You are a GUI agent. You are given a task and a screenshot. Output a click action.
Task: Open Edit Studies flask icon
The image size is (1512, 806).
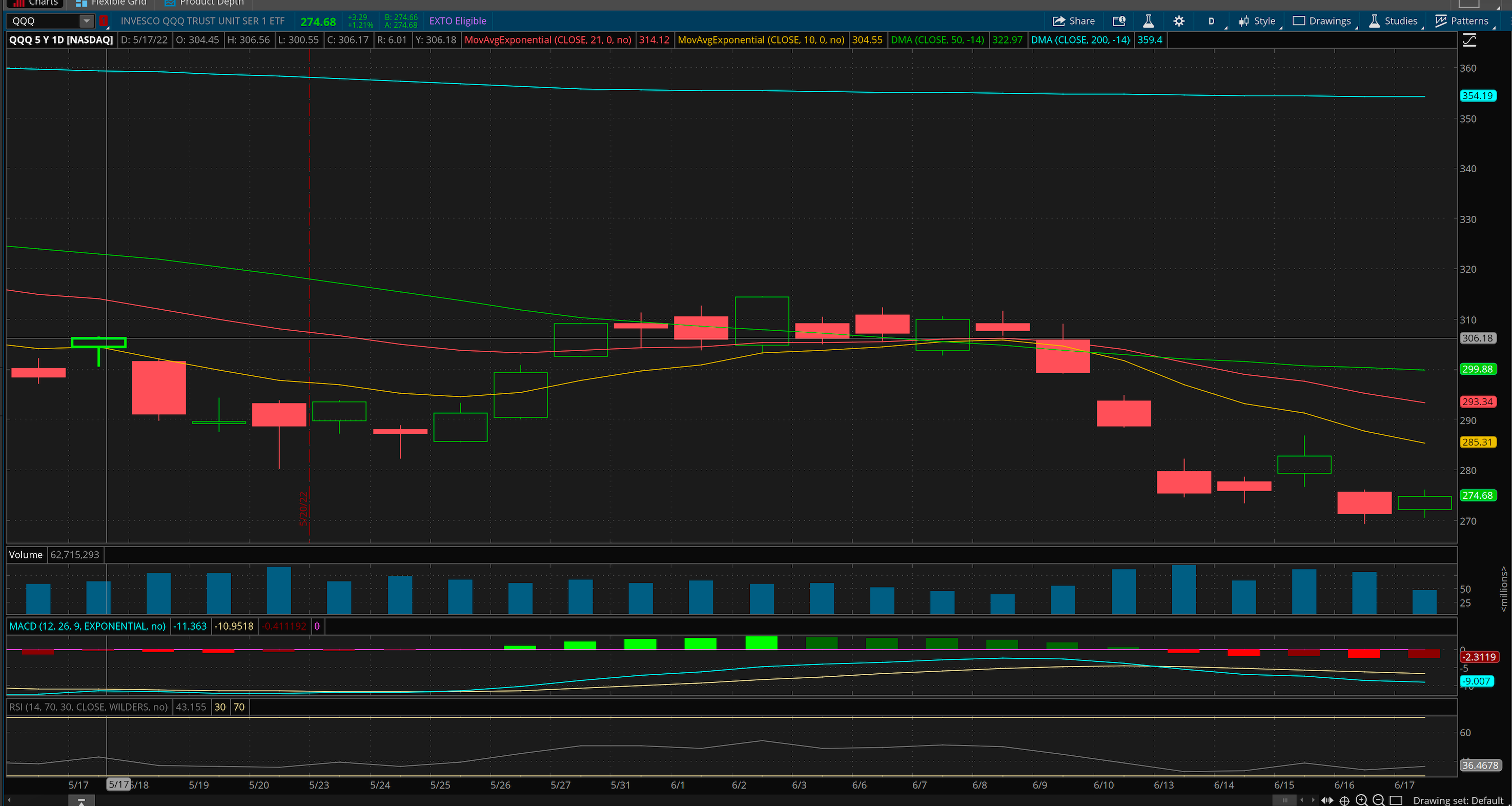(x=1148, y=21)
